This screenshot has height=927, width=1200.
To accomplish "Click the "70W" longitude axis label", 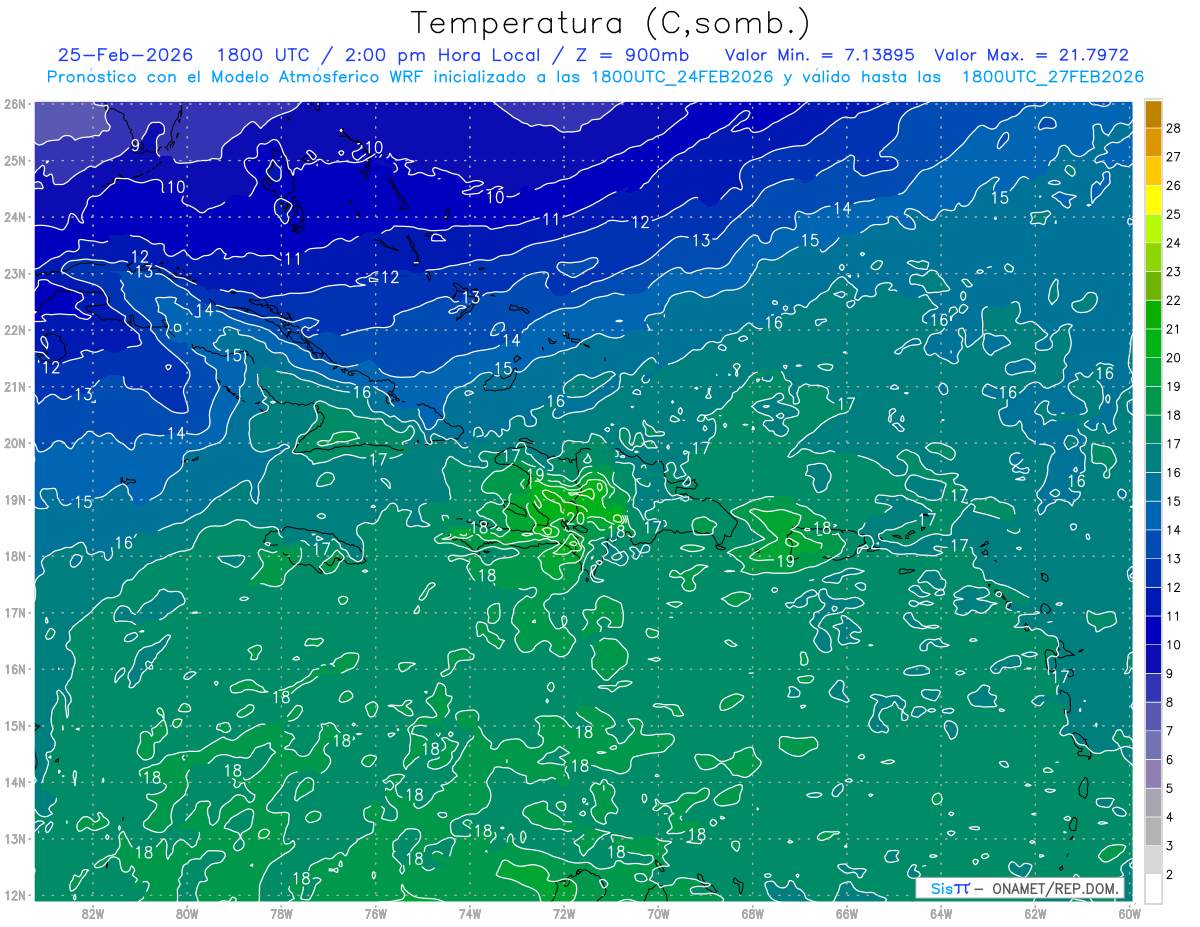I will [x=658, y=913].
